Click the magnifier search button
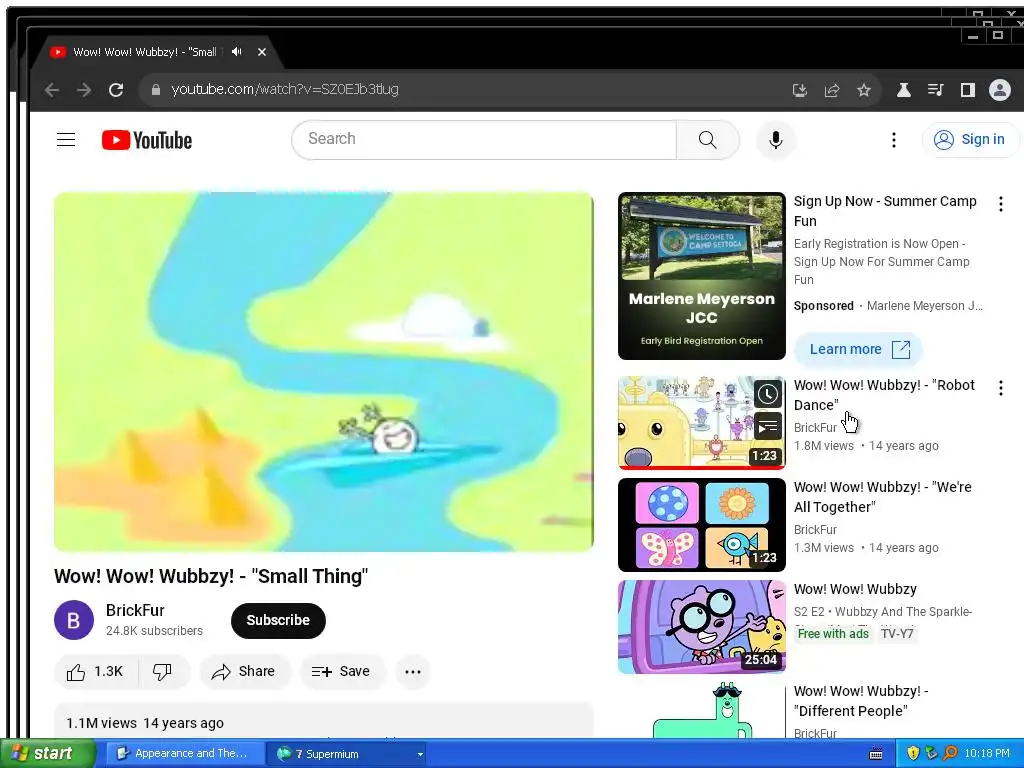Image resolution: width=1024 pixels, height=768 pixels. pos(707,140)
